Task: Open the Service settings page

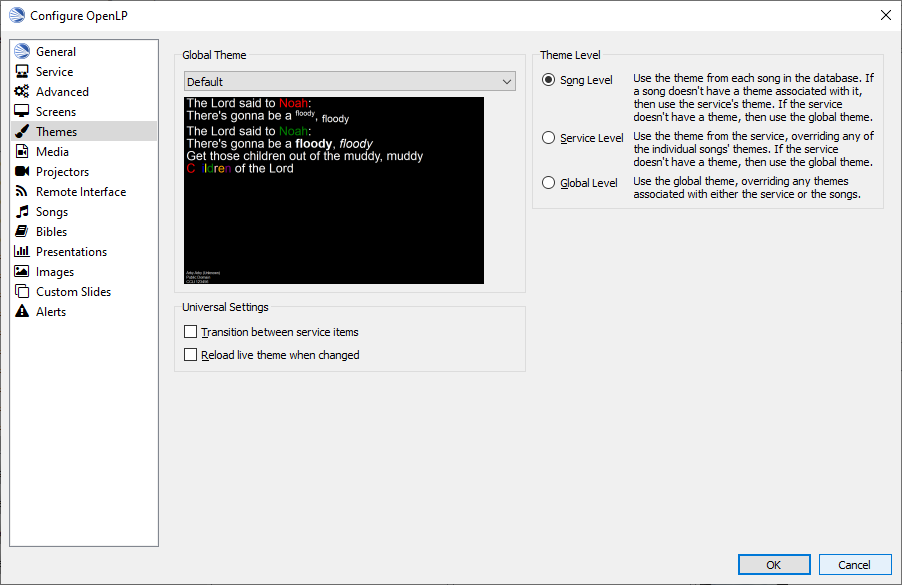Action: click(84, 71)
